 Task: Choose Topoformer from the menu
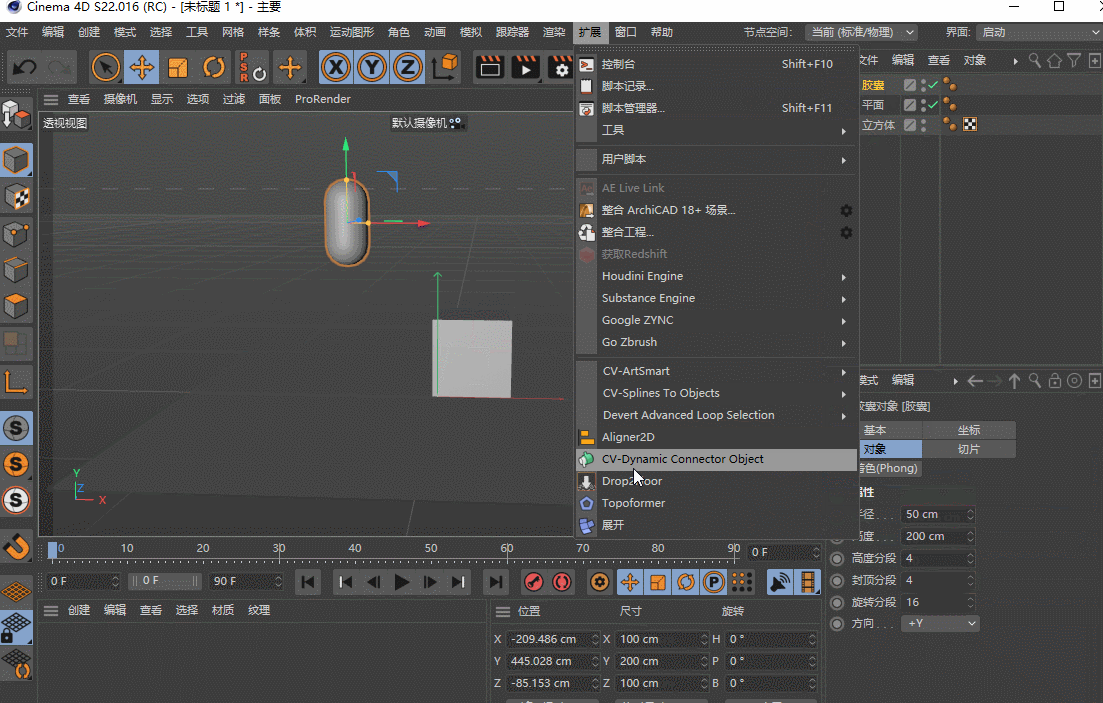717,503
